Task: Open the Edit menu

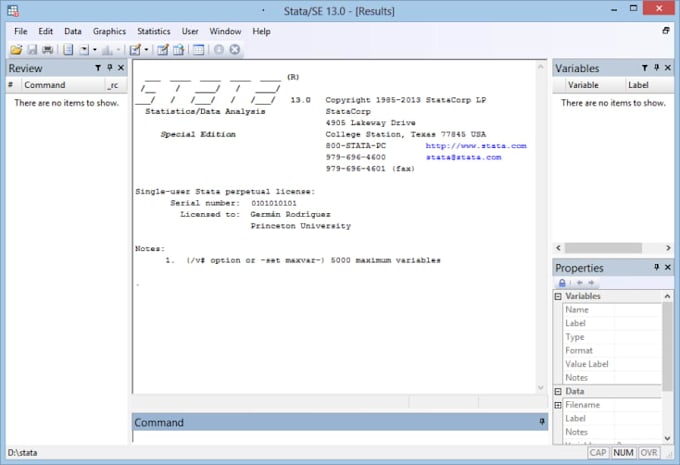Action: pos(46,31)
